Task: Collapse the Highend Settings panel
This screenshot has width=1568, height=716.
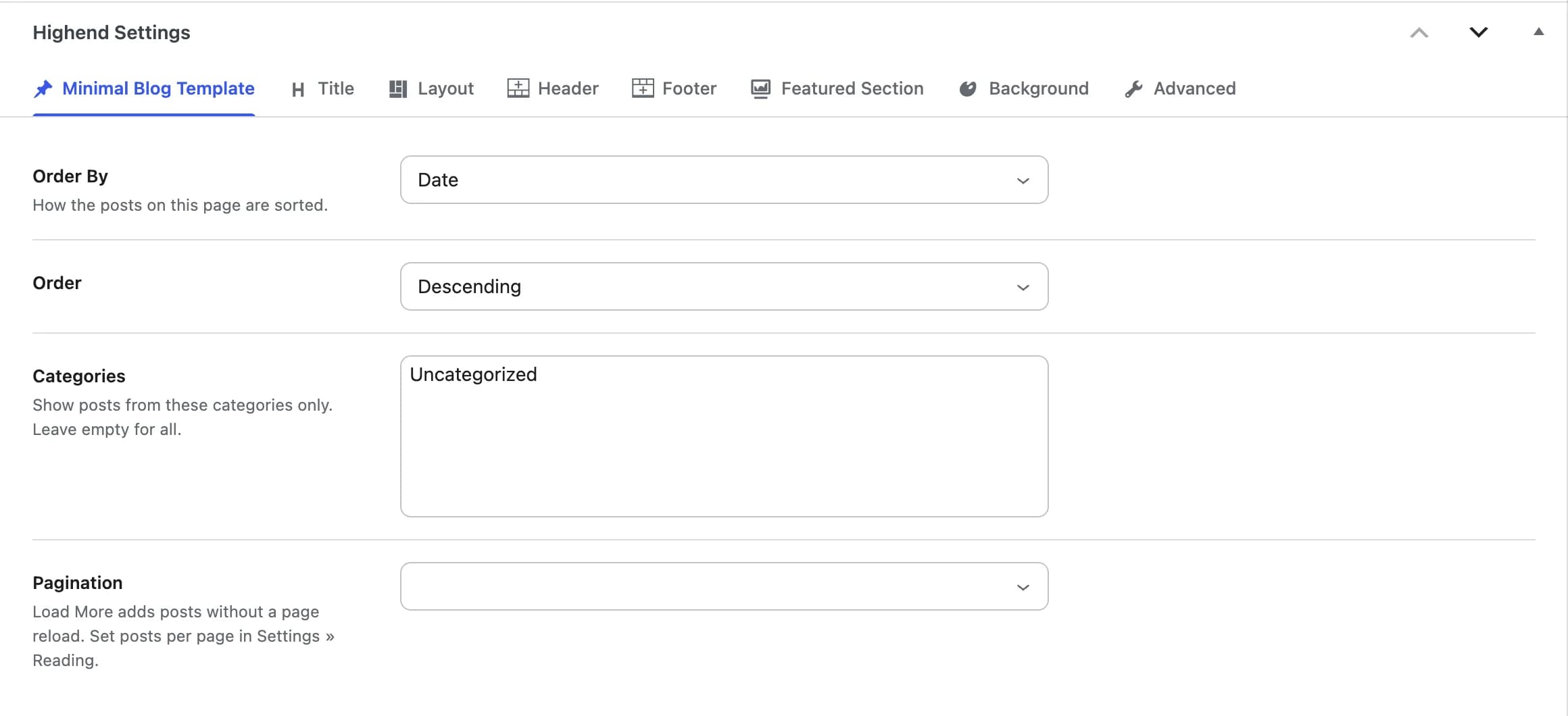Action: pyautogui.click(x=1539, y=32)
